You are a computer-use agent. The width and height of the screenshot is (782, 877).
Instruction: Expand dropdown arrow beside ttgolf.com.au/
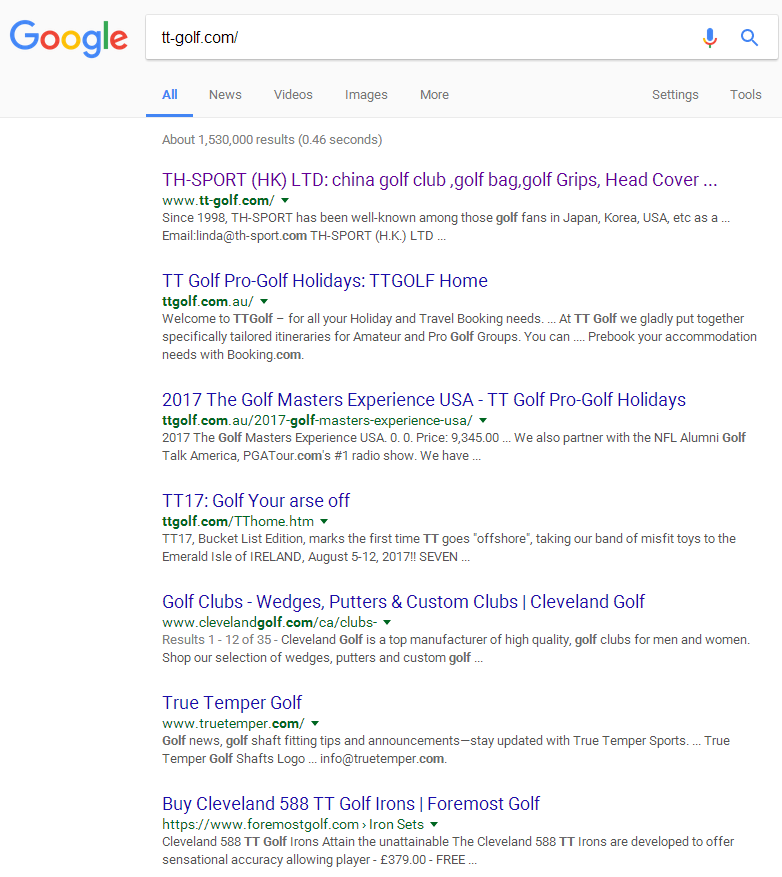(264, 301)
